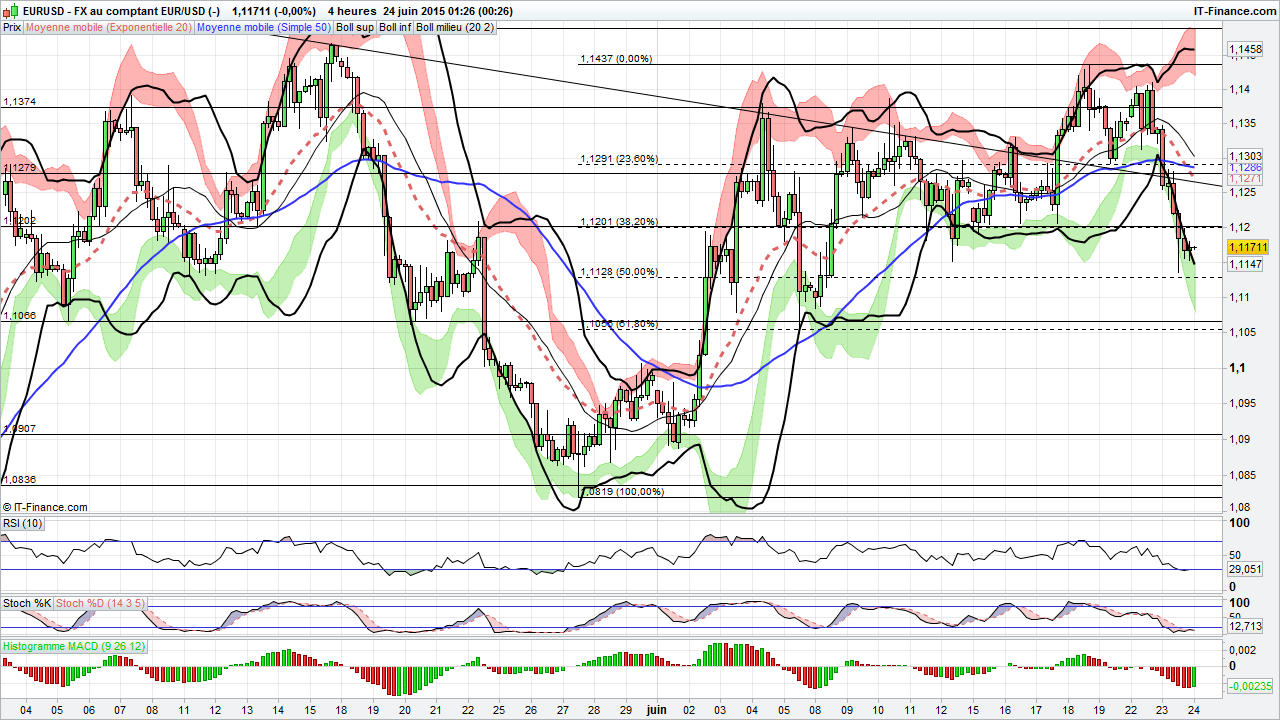
Task: Click the "1,1437 (0,00%)" Fibonacci level label
Action: click(x=617, y=59)
